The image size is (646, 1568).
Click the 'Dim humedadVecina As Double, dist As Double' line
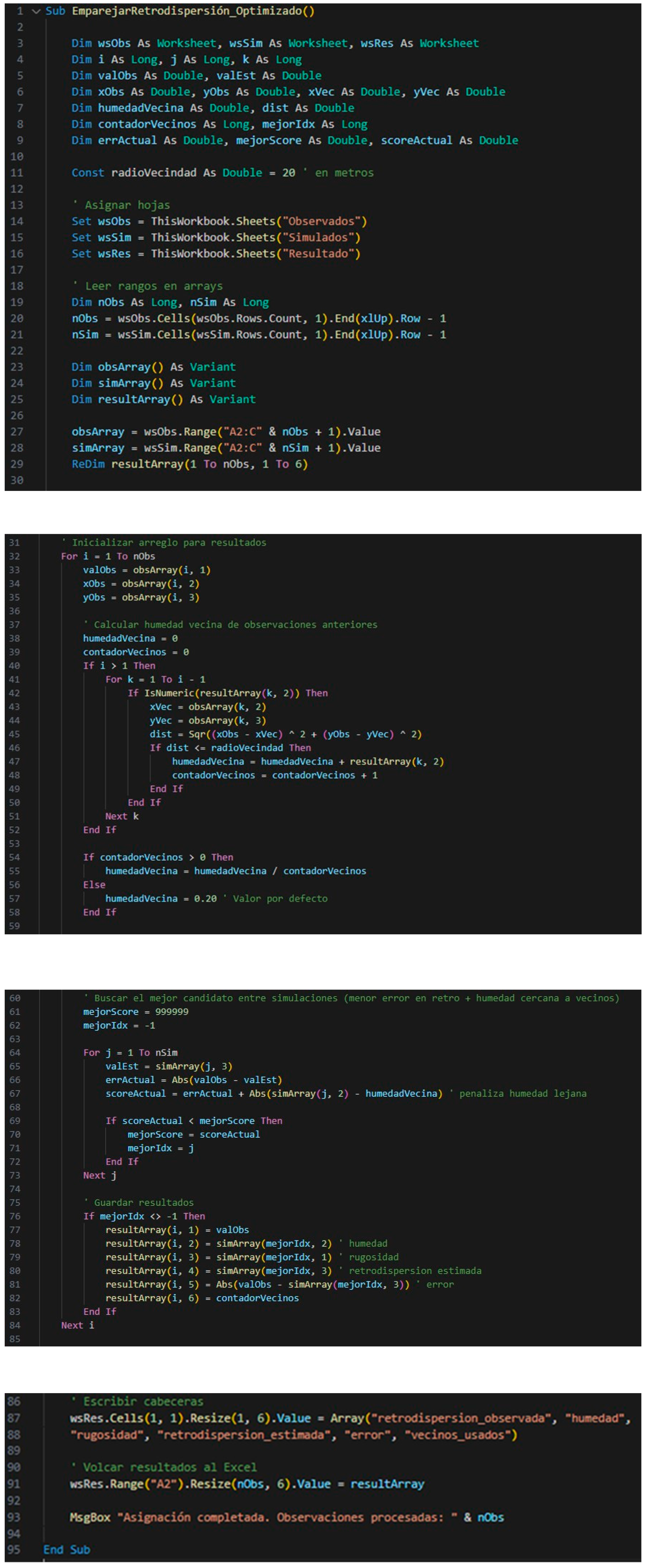[212, 108]
